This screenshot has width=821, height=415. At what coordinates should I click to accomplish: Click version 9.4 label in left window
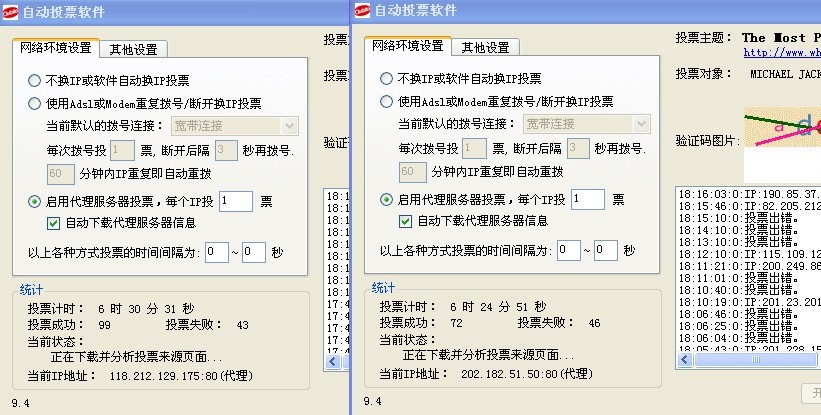tap(20, 403)
